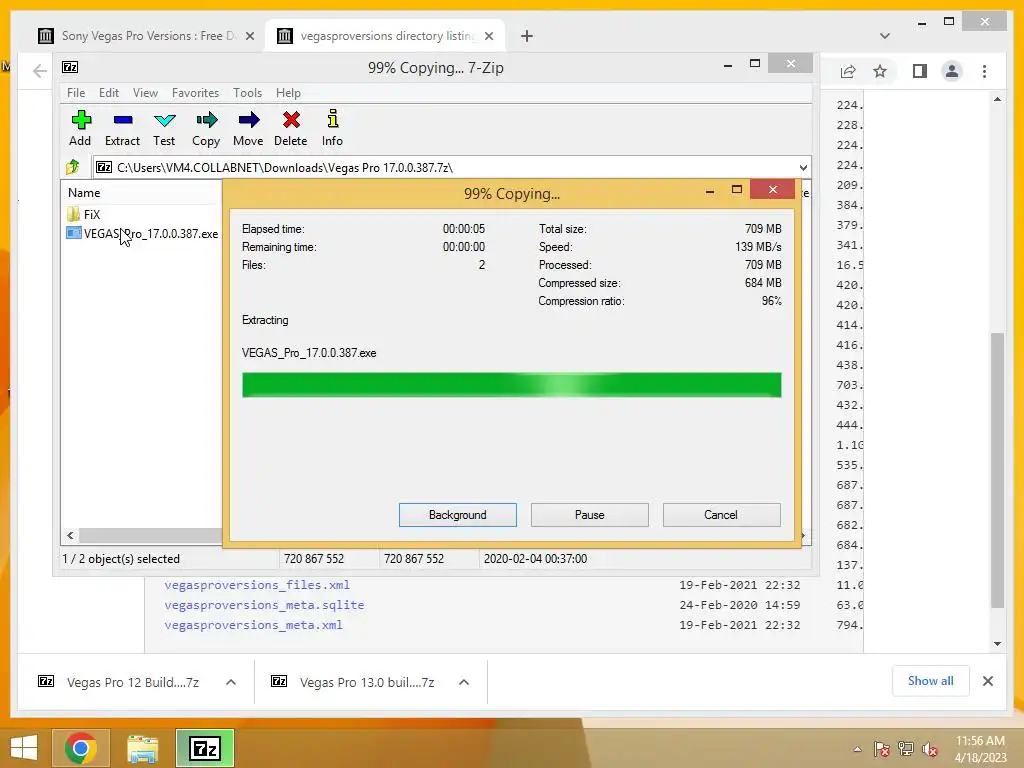
Task: Open File Explorer from taskbar
Action: [142, 748]
